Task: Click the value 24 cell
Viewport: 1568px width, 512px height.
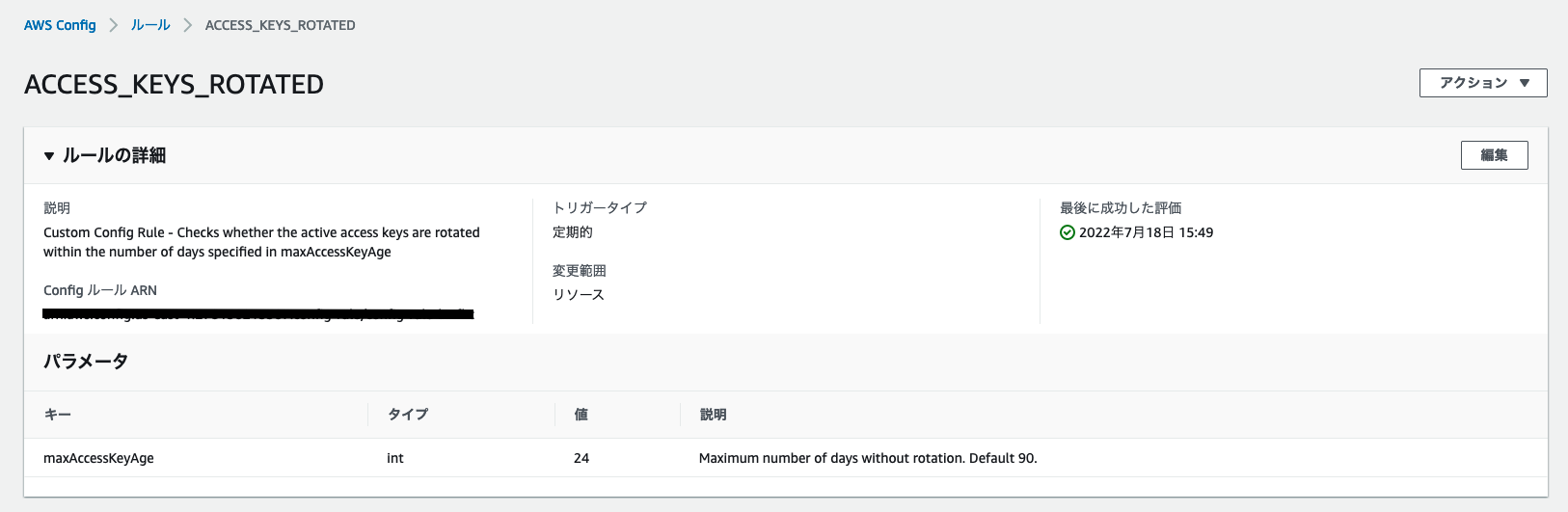Action: click(581, 458)
